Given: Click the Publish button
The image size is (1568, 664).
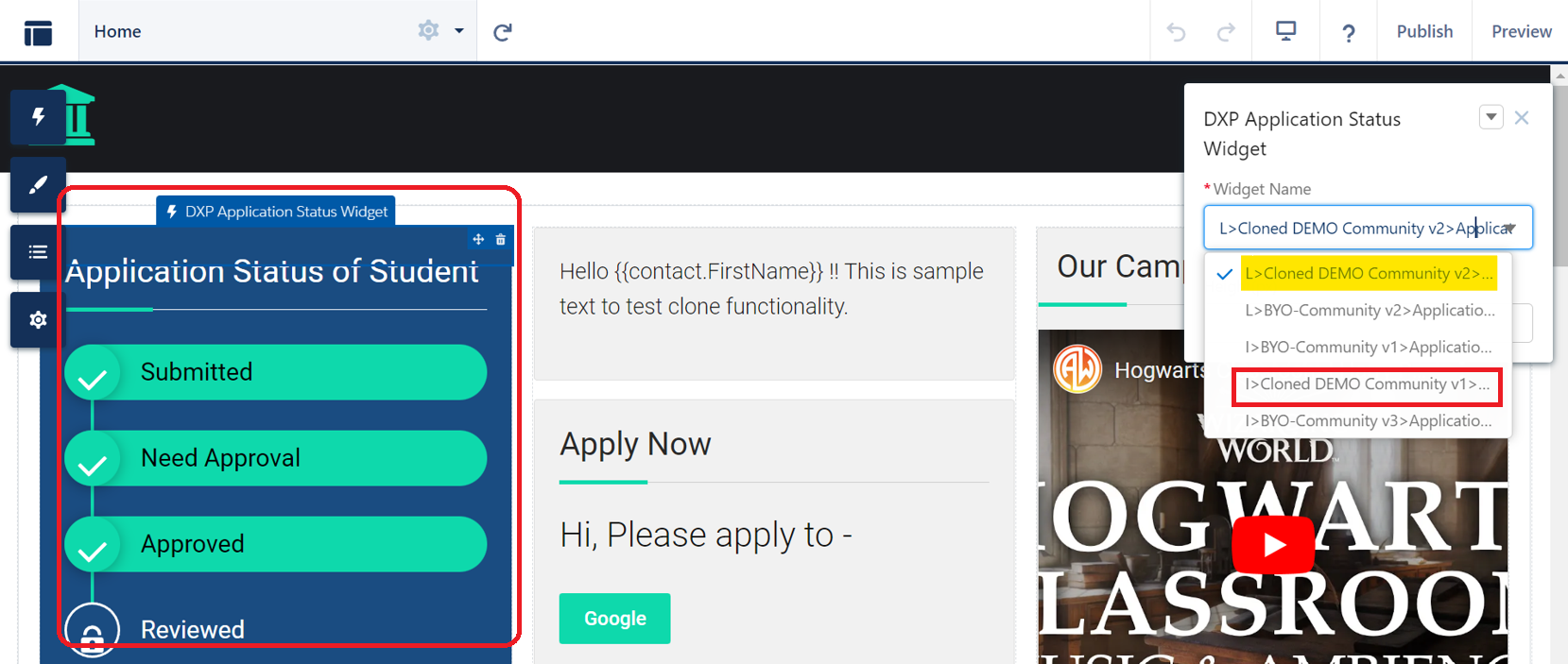Looking at the screenshot, I should point(1424,31).
